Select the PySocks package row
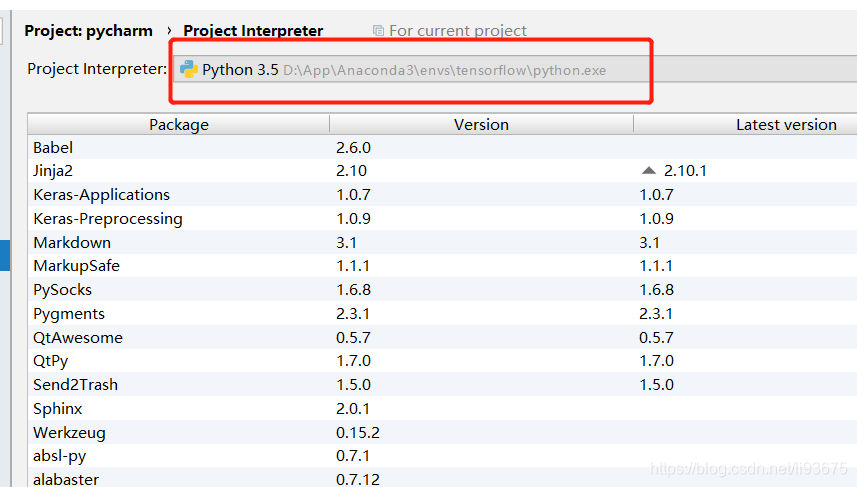Viewport: 857px width, 487px height. tap(442, 290)
